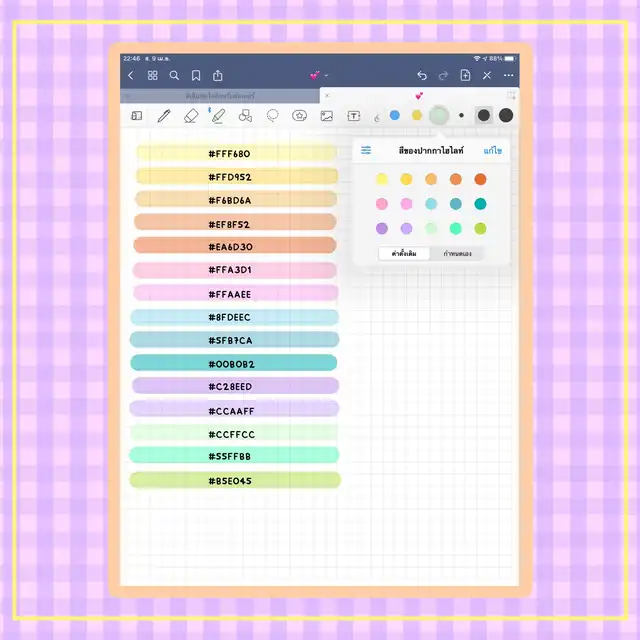Tap the #FFF680 yellow highlighted stroke
The width and height of the screenshot is (640, 640).
coord(236,154)
